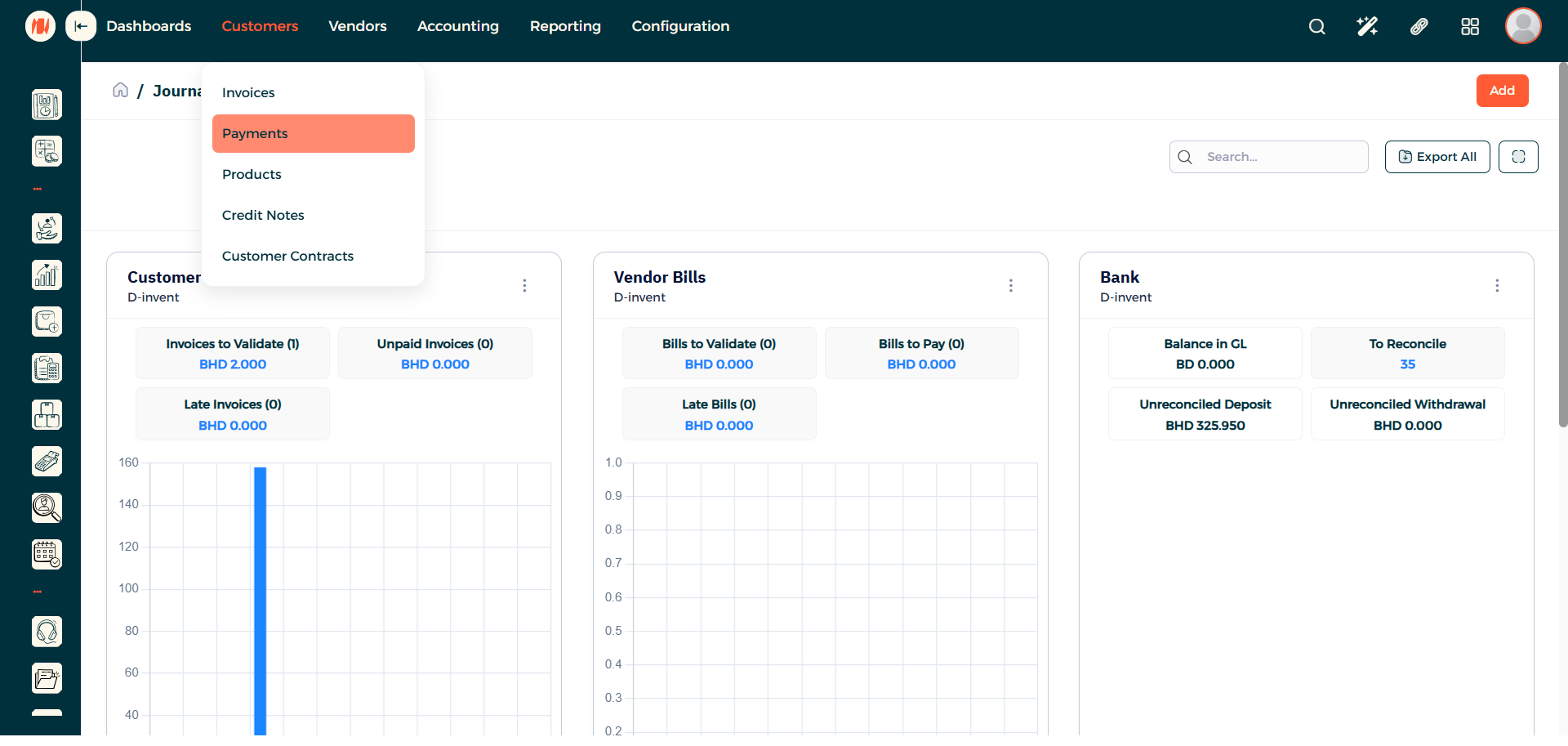Select Payments from Customers menu
1568x746 pixels.
click(x=313, y=133)
